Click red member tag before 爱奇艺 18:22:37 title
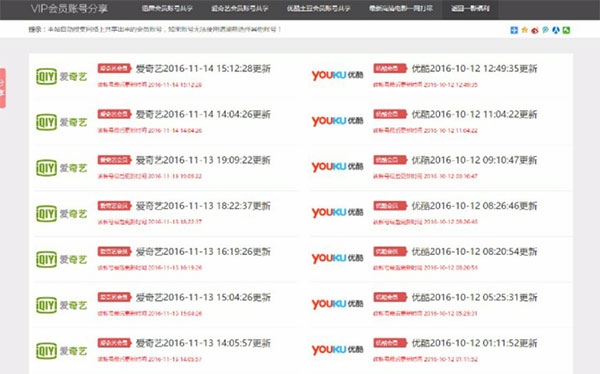Image resolution: width=600 pixels, height=374 pixels. point(114,206)
